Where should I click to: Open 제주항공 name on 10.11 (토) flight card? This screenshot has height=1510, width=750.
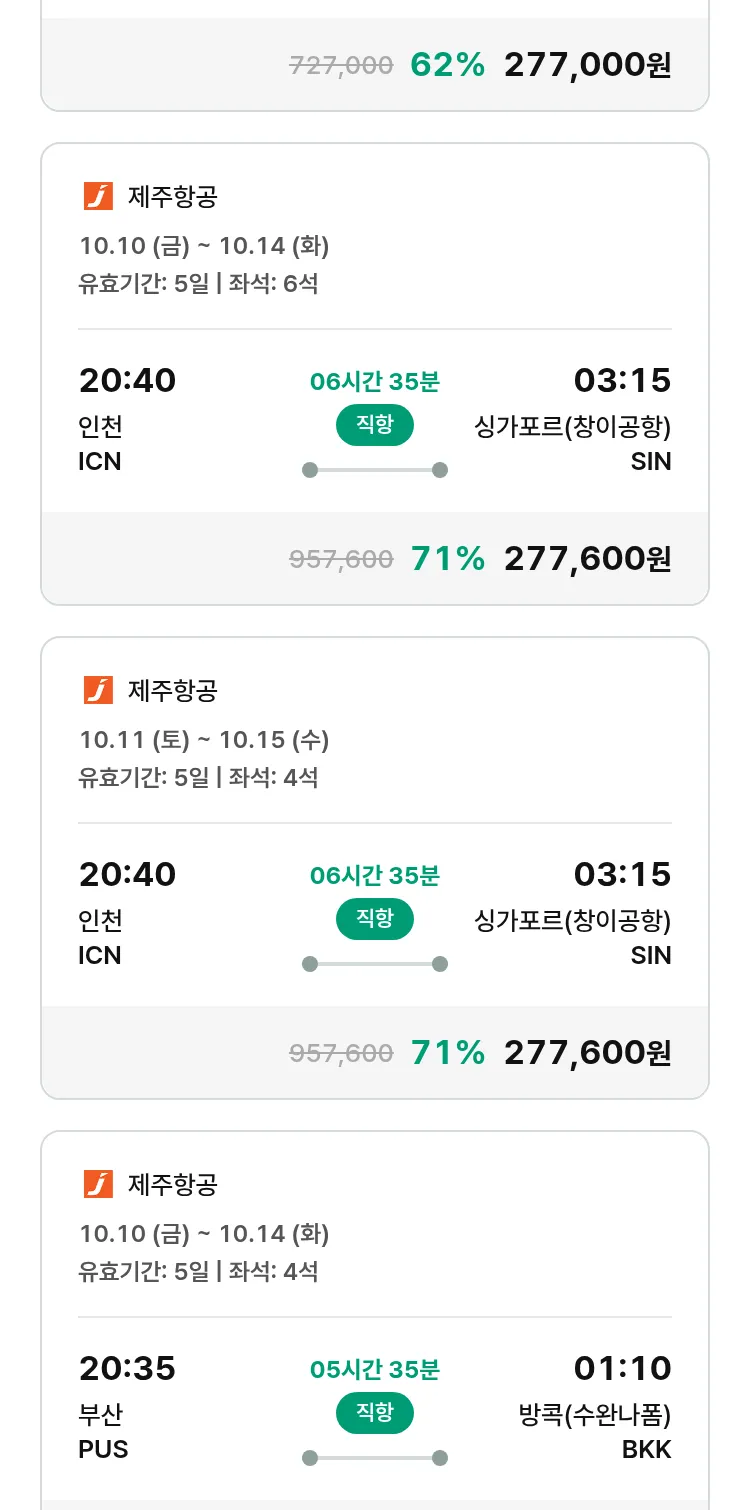[172, 691]
